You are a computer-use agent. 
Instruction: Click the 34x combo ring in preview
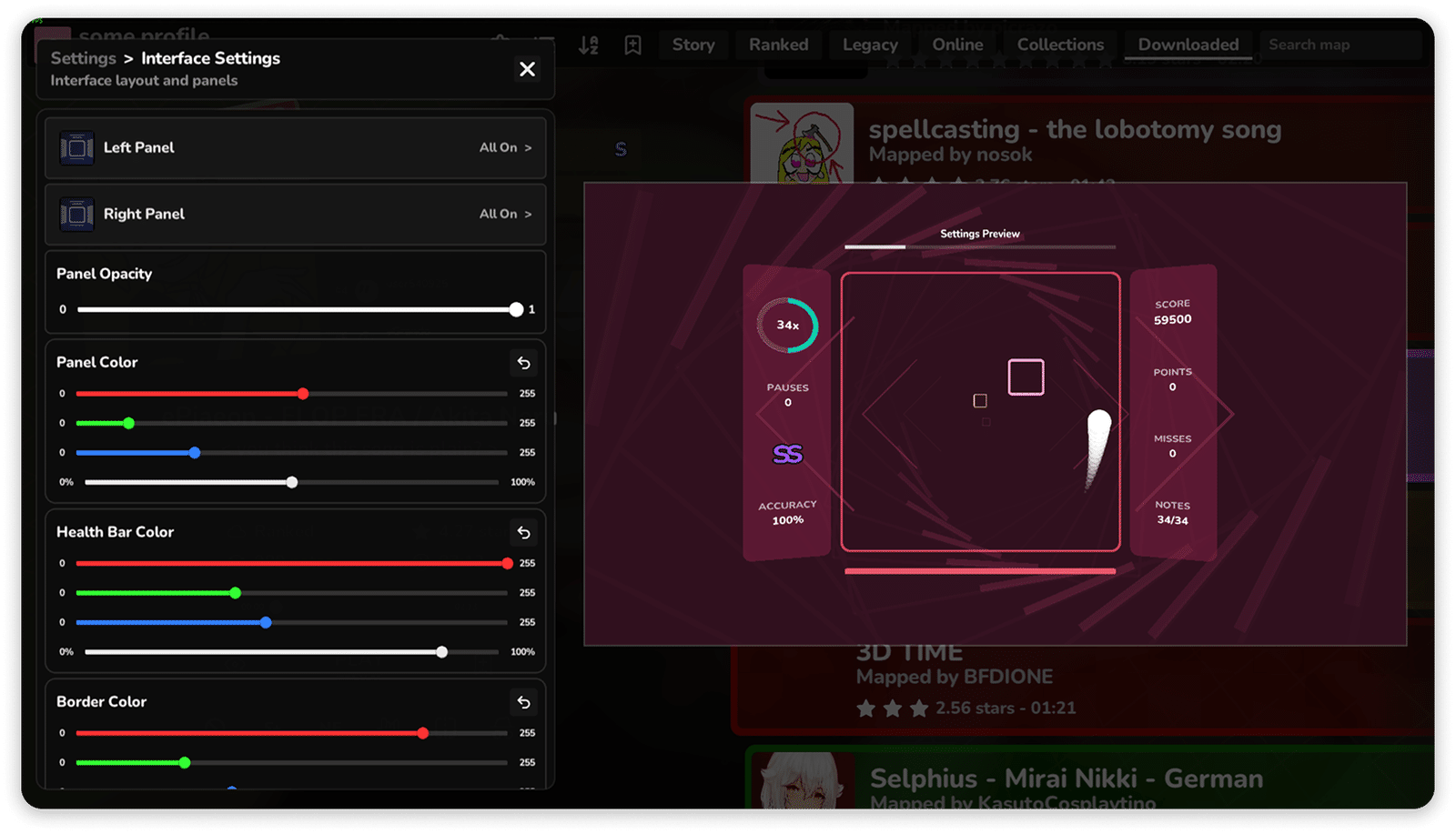(788, 326)
